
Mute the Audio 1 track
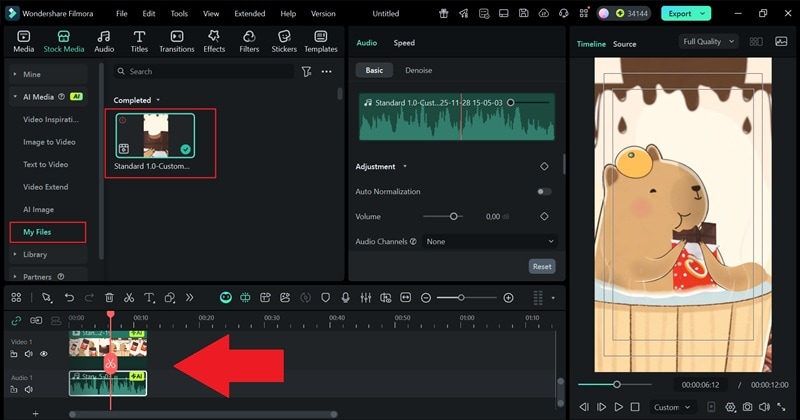(x=29, y=389)
